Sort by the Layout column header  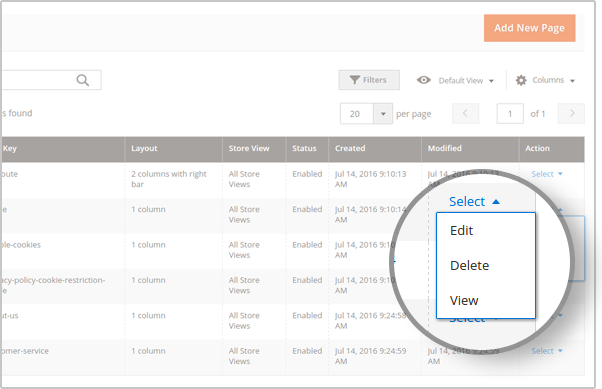(x=174, y=149)
